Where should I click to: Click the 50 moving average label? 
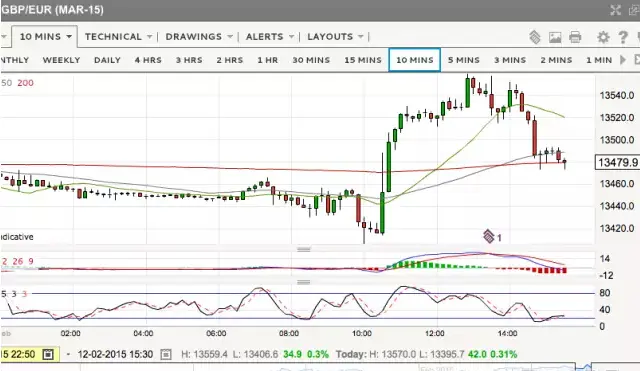click(6, 83)
